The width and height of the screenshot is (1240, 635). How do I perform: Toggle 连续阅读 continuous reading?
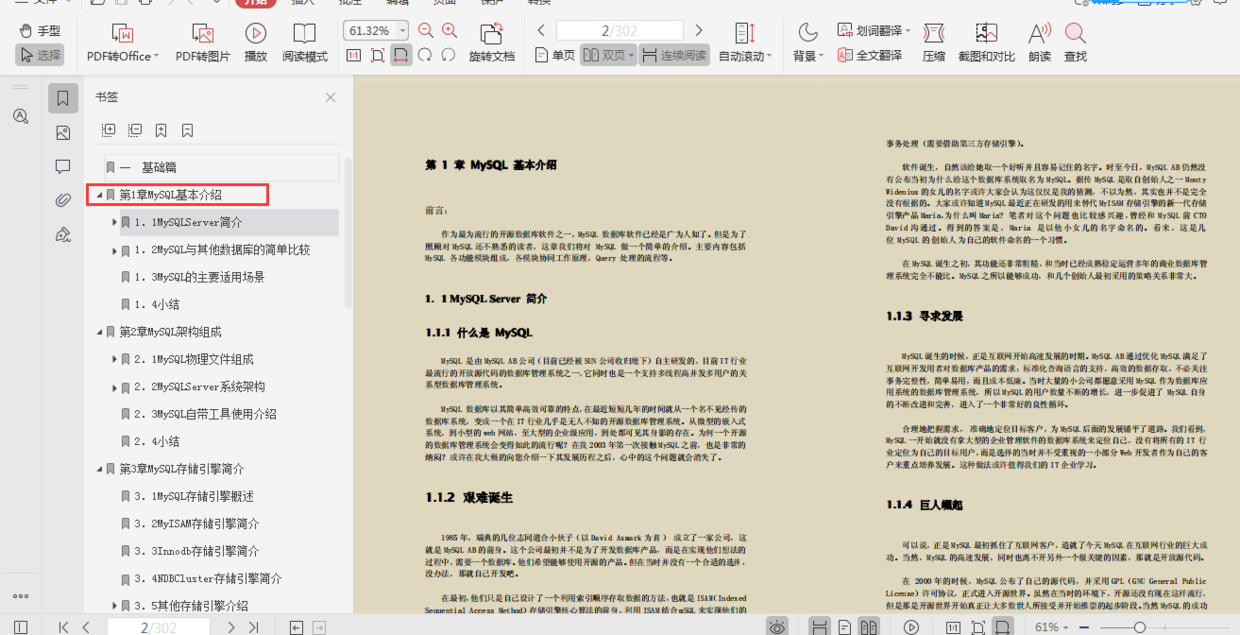674,55
